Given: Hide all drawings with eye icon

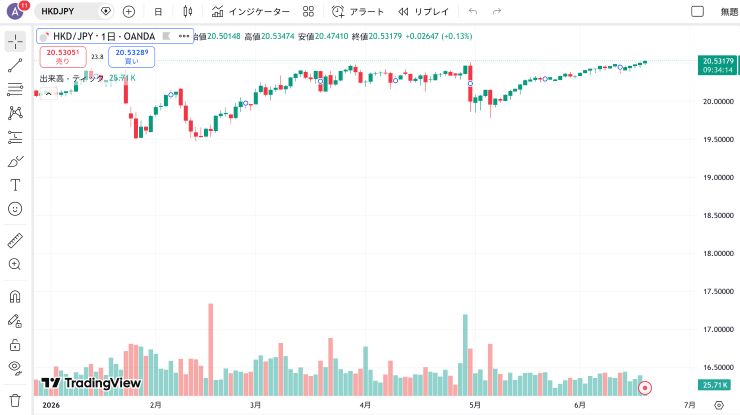Looking at the screenshot, I should (x=15, y=368).
